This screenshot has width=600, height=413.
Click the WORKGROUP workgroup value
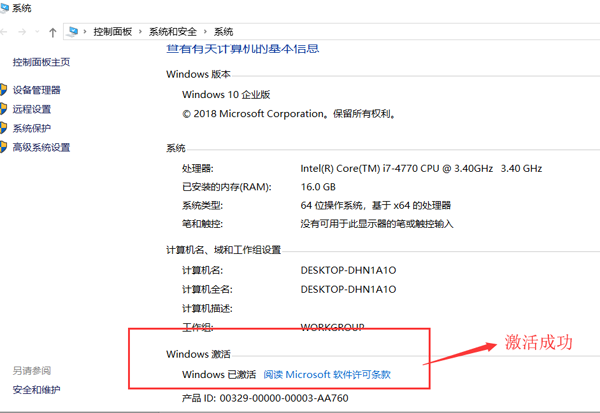point(332,327)
